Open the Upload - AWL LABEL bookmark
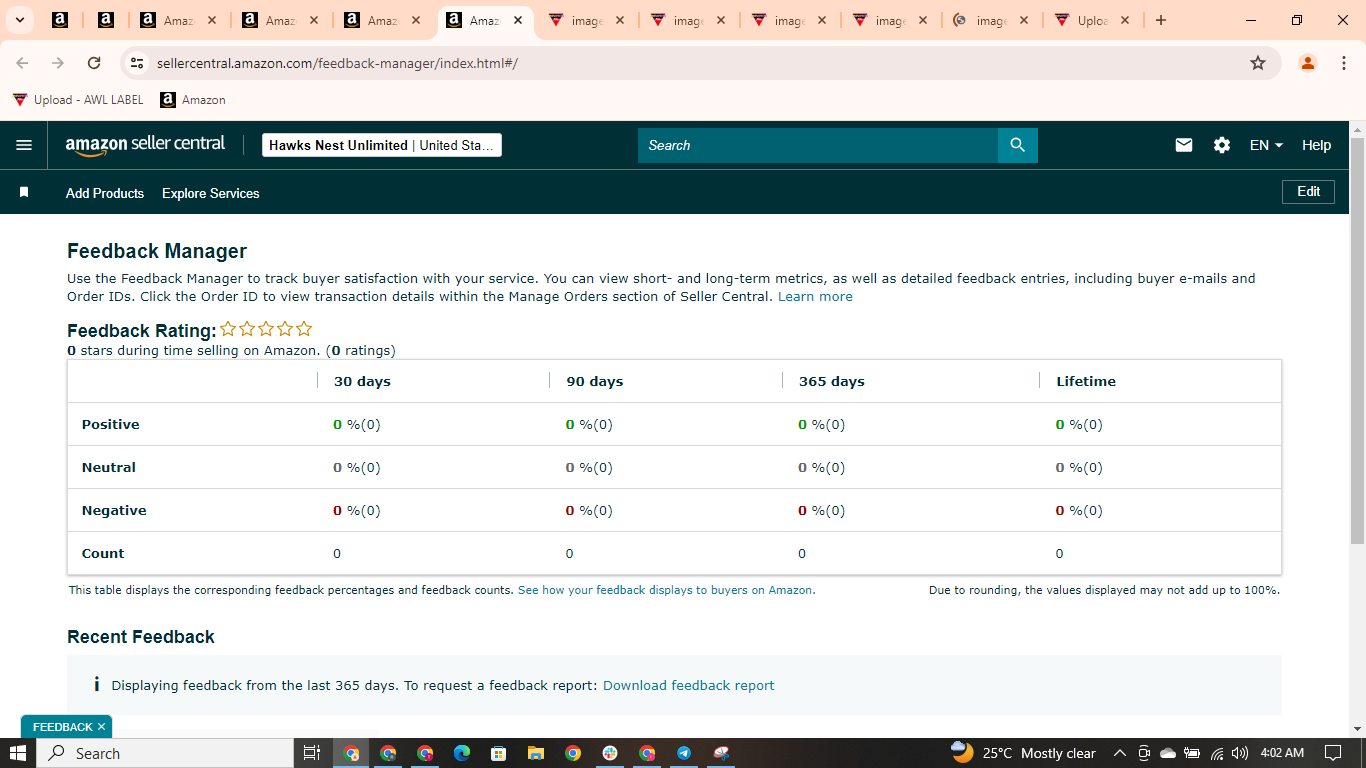 [78, 100]
